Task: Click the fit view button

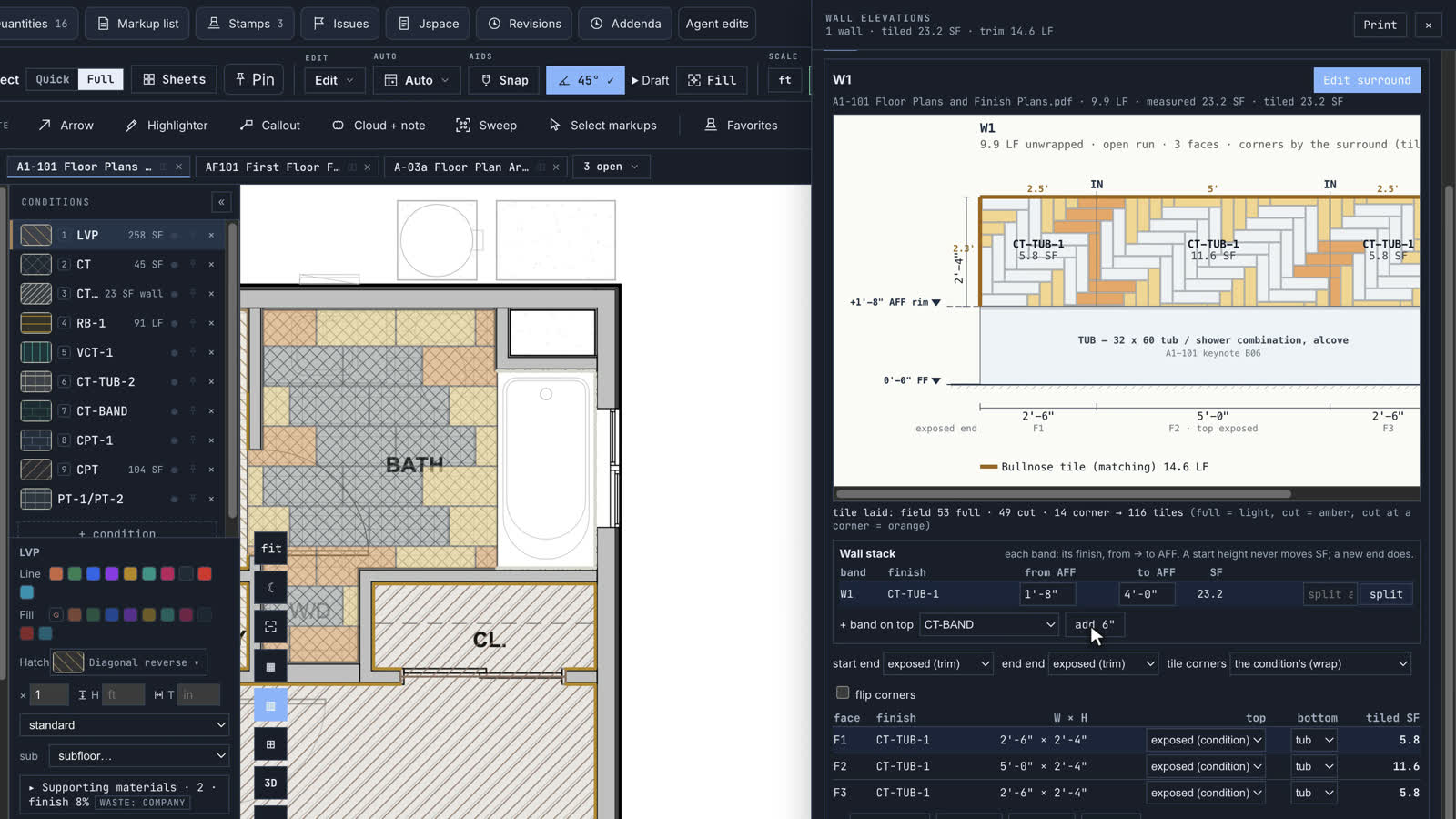Action: click(271, 548)
